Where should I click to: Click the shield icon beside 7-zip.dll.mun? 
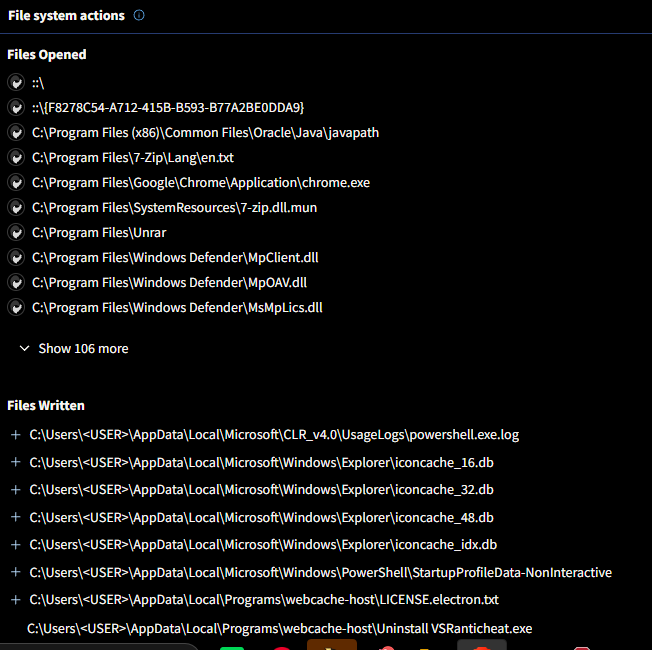[x=16, y=207]
